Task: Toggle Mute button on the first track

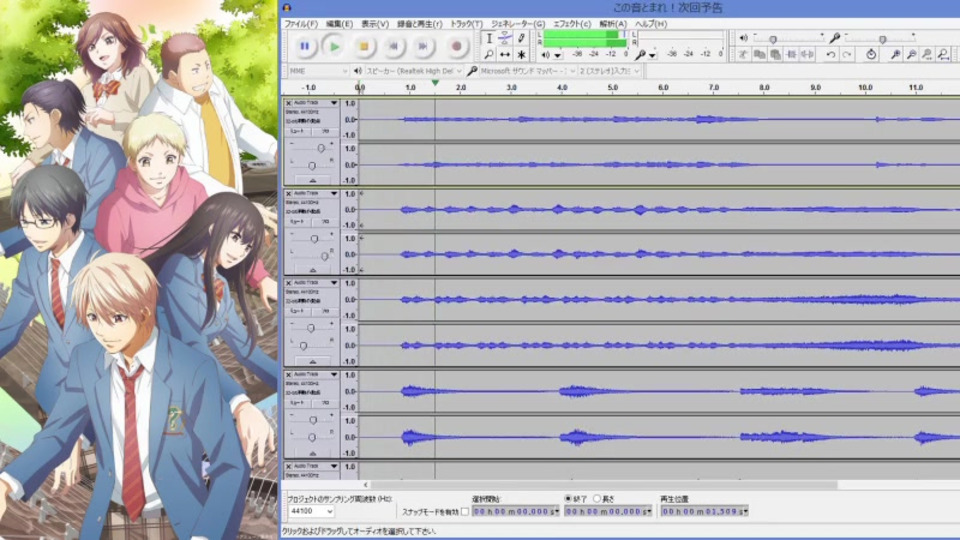Action: coord(298,131)
